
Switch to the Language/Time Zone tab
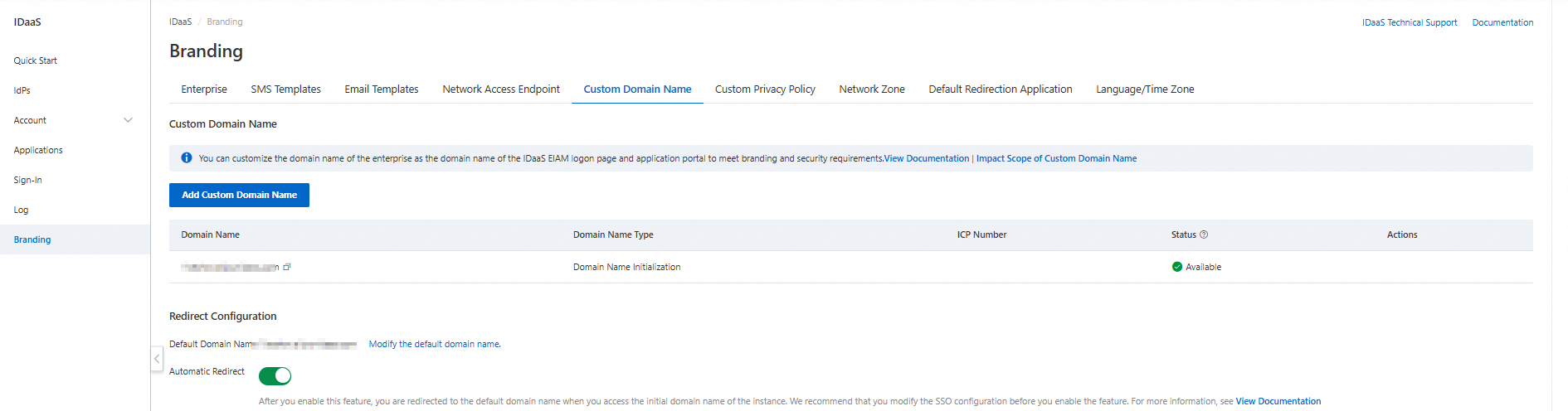(x=1145, y=89)
